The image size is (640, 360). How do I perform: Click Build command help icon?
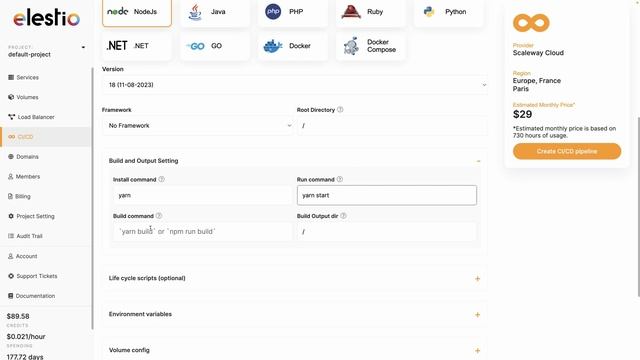159,216
